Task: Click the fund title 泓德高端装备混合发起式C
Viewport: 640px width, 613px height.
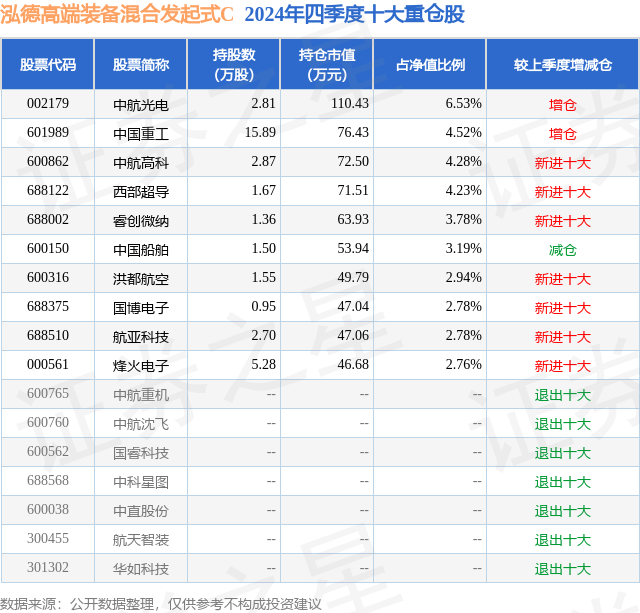Action: (x=117, y=15)
